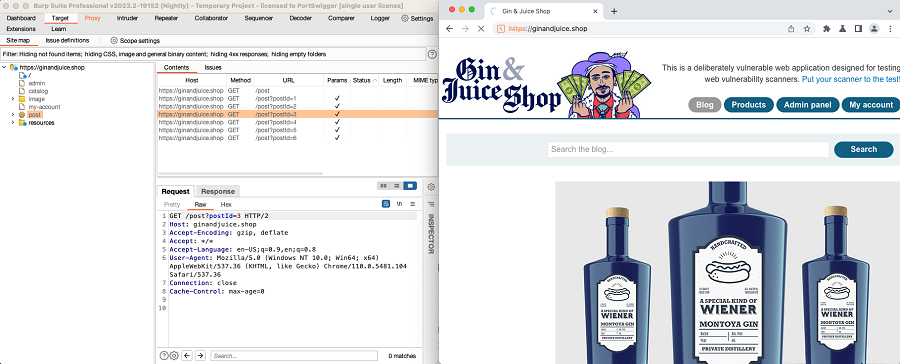The height and width of the screenshot is (364, 900).
Task: Open Chrome extensions puzzle icon
Action: 827,29
